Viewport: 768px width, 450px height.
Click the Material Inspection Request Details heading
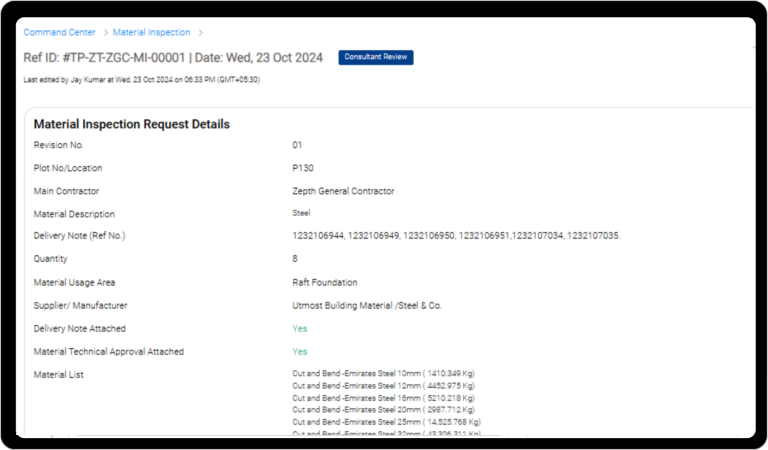point(132,125)
